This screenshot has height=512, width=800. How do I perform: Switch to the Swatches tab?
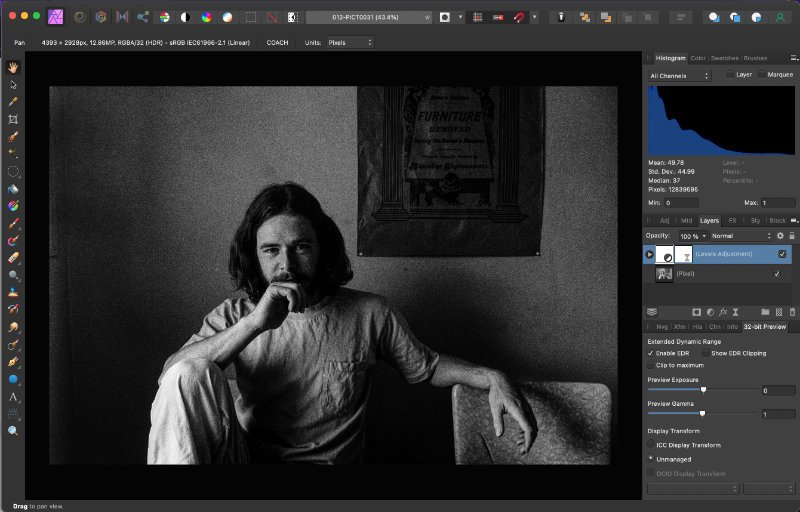pos(726,58)
